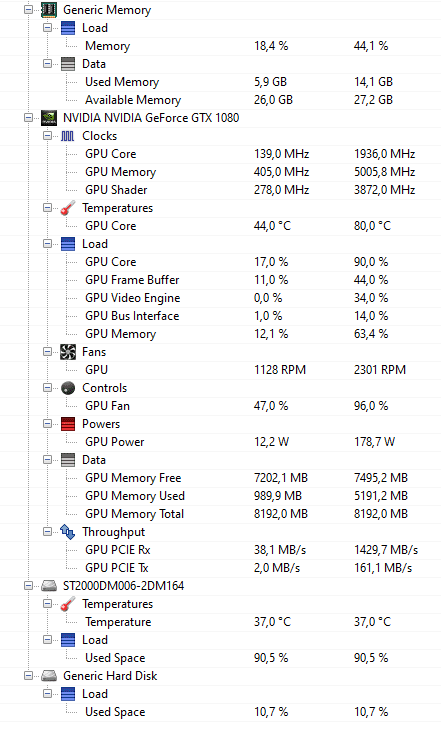
Task: Click the red Powers icon
Action: tap(68, 424)
